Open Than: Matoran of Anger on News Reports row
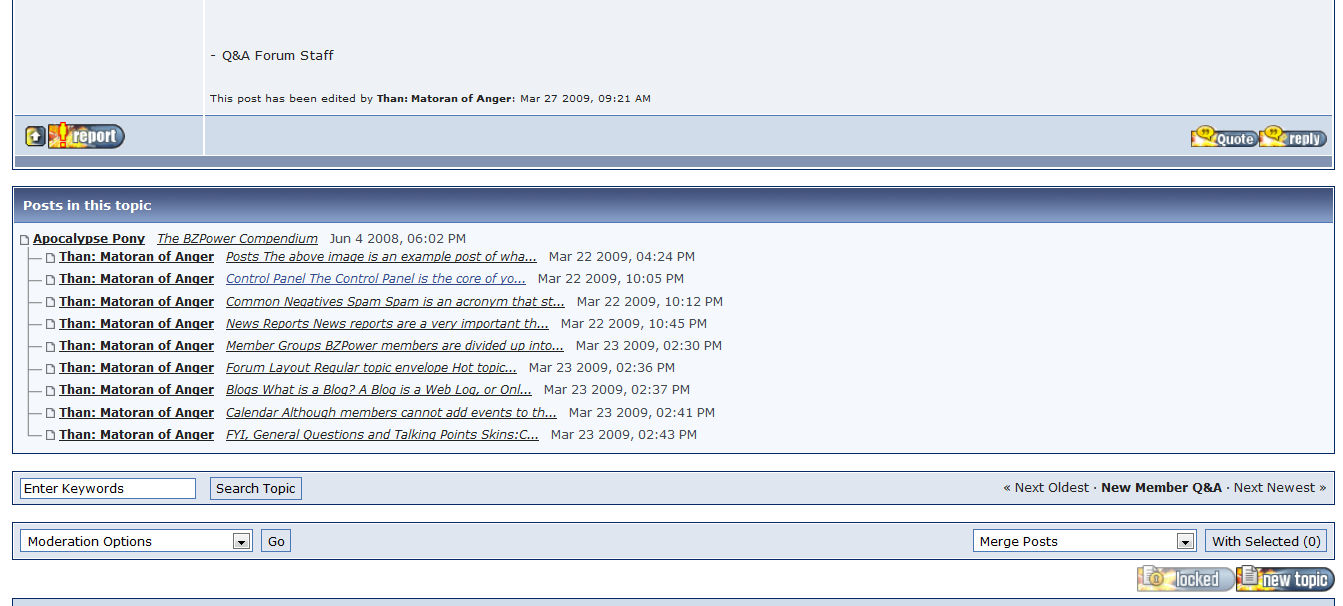 tap(136, 323)
